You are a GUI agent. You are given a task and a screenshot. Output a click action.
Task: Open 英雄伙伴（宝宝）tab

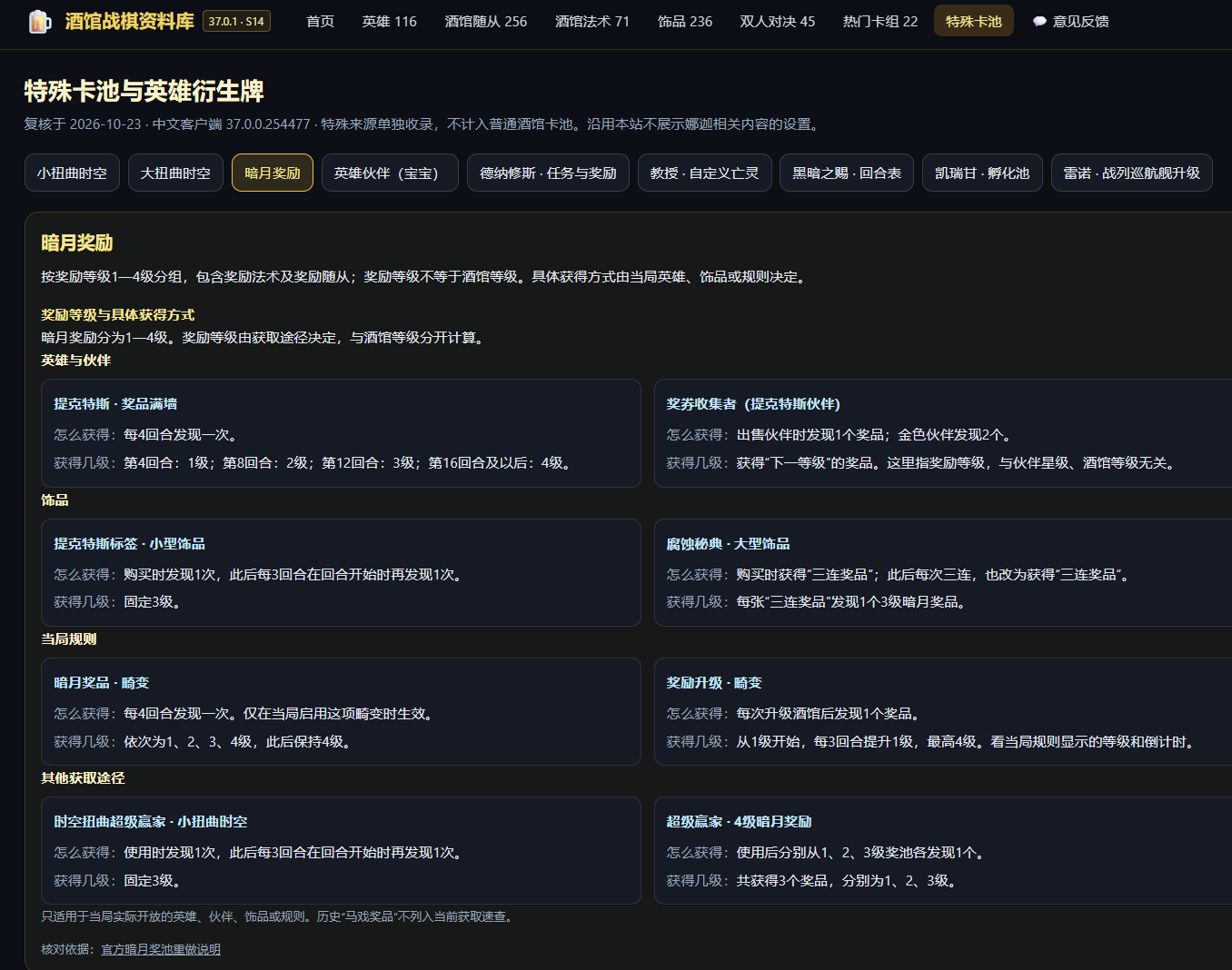click(390, 173)
